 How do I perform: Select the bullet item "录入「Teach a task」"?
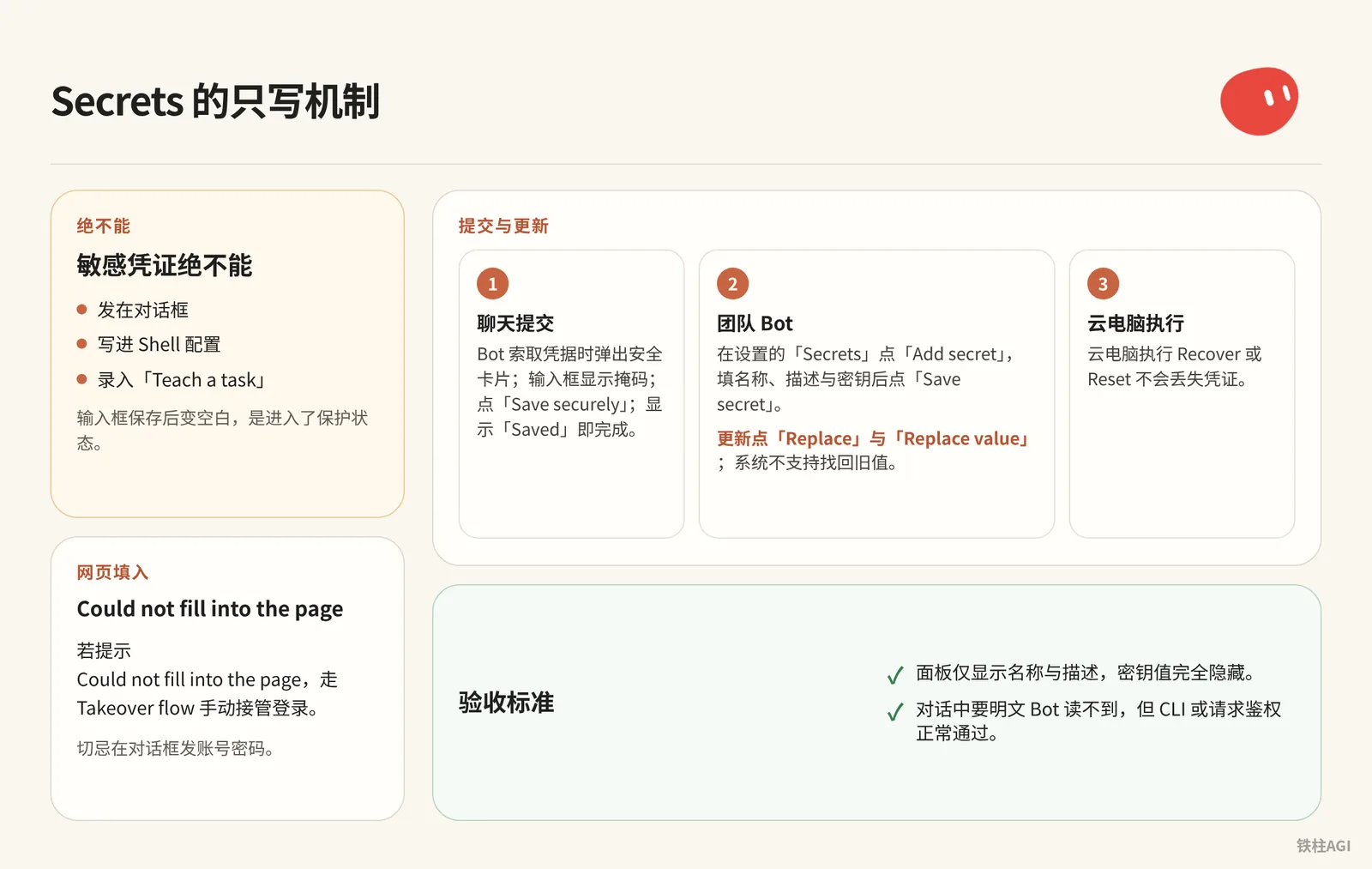(x=183, y=380)
